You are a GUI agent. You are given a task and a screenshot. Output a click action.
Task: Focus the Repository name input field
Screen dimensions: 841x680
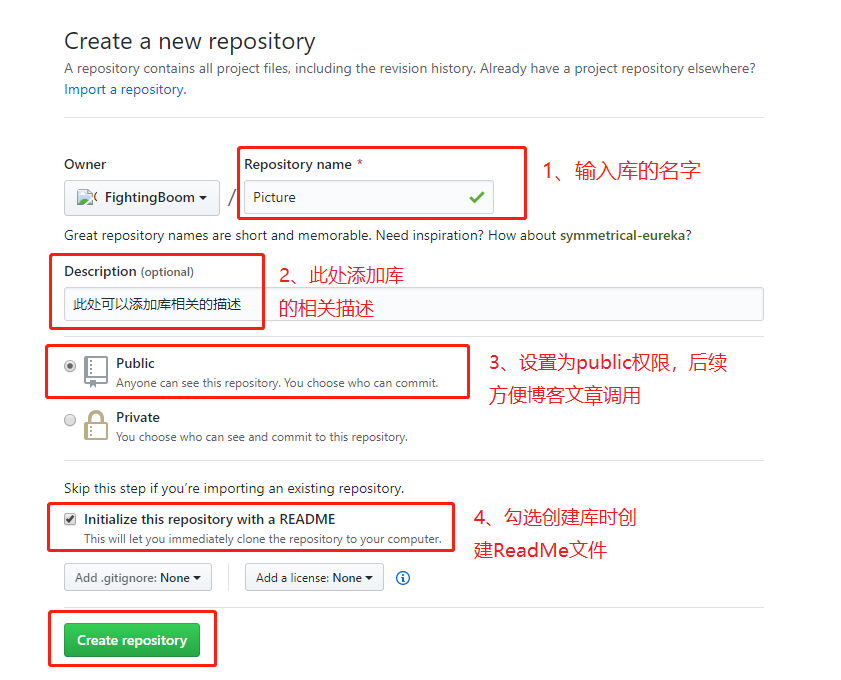[369, 197]
